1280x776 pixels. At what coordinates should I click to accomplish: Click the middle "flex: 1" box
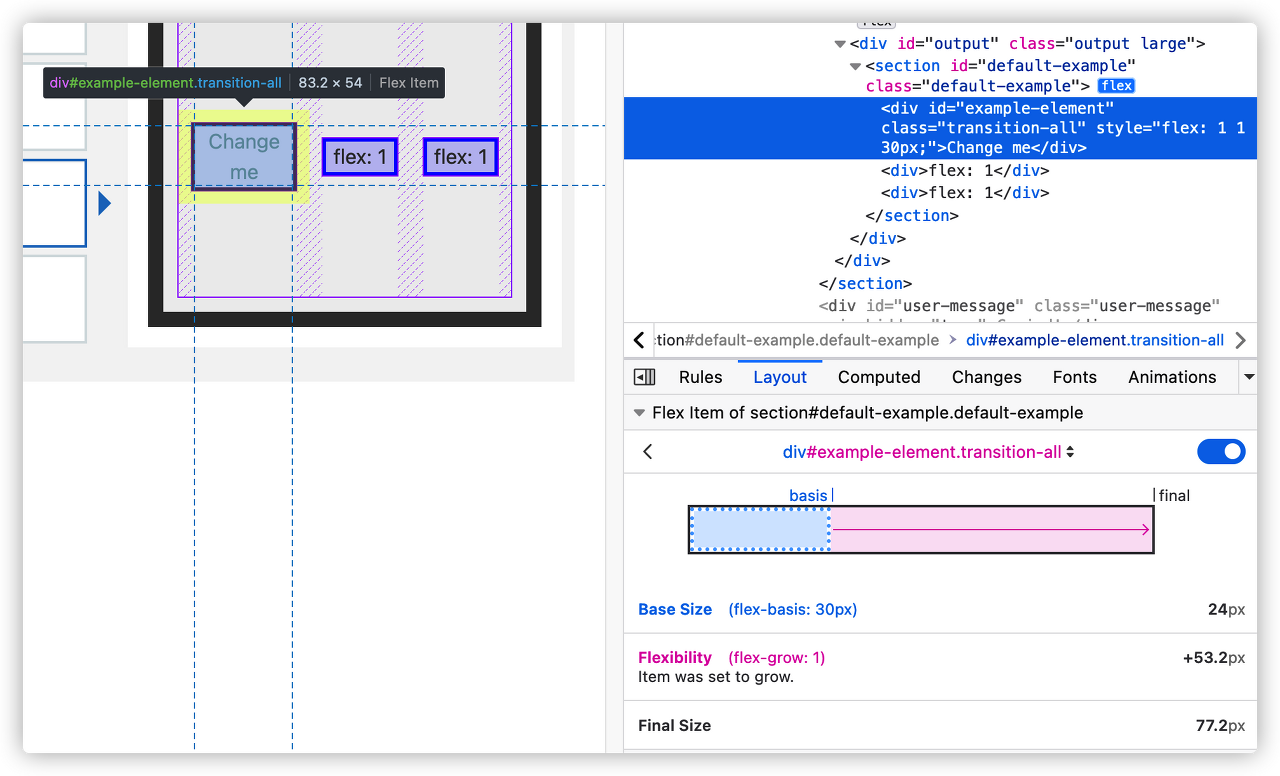(x=360, y=157)
